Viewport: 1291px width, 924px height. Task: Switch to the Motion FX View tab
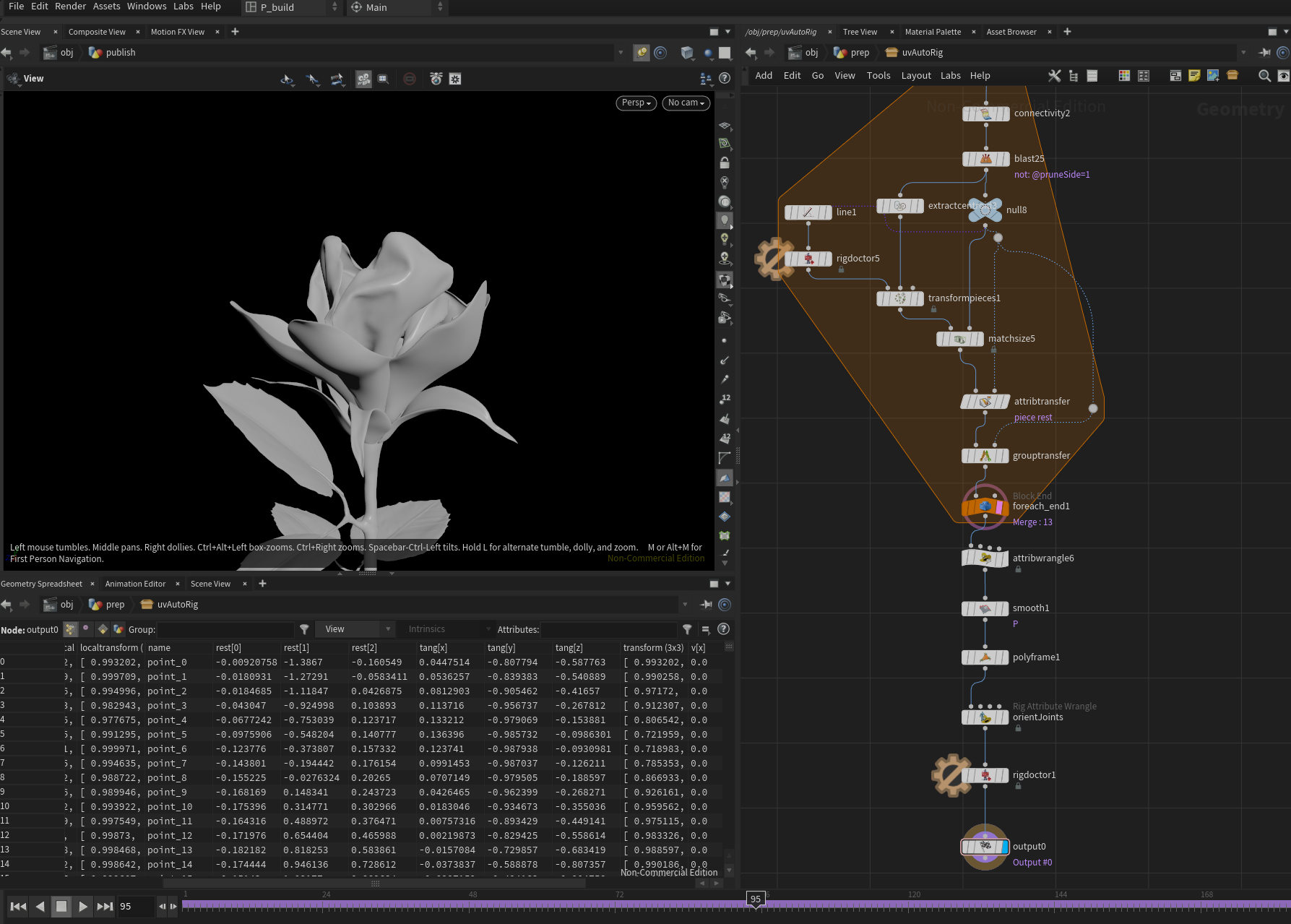(176, 31)
